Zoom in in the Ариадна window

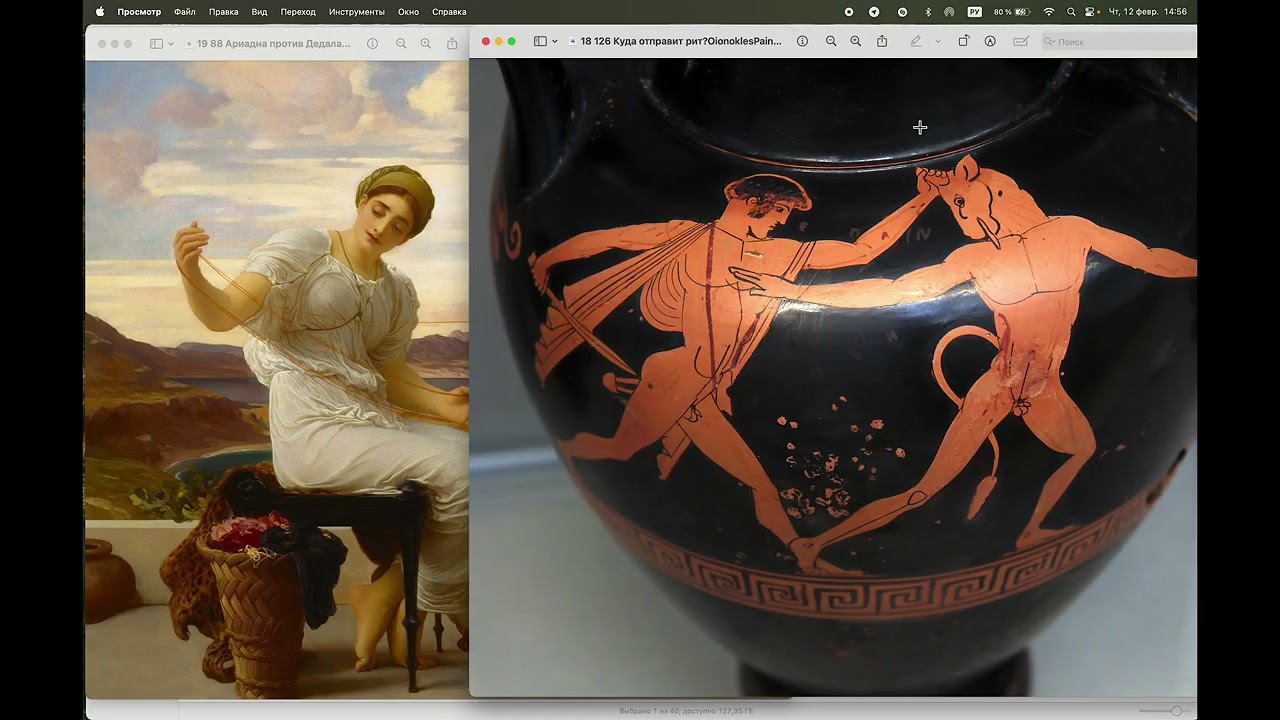coord(426,44)
